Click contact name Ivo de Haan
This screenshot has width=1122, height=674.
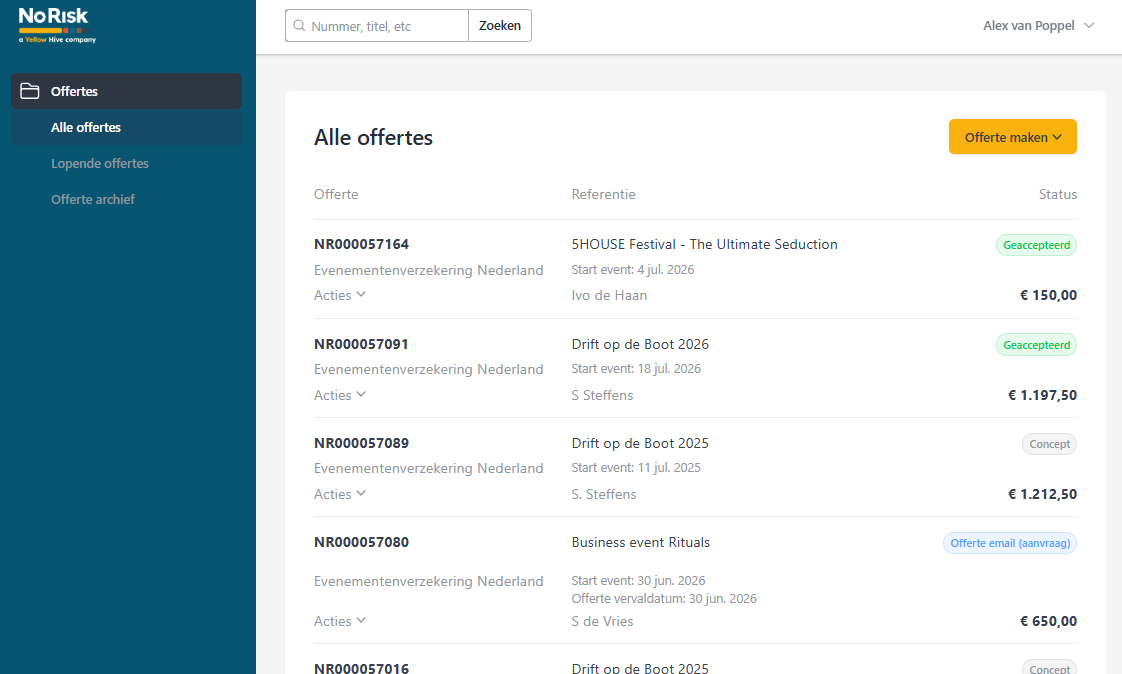coord(609,295)
